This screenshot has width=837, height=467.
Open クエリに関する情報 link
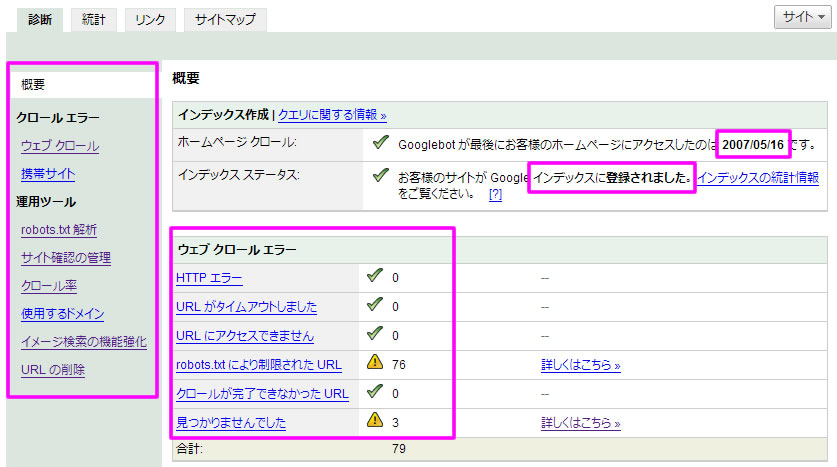[x=332, y=115]
